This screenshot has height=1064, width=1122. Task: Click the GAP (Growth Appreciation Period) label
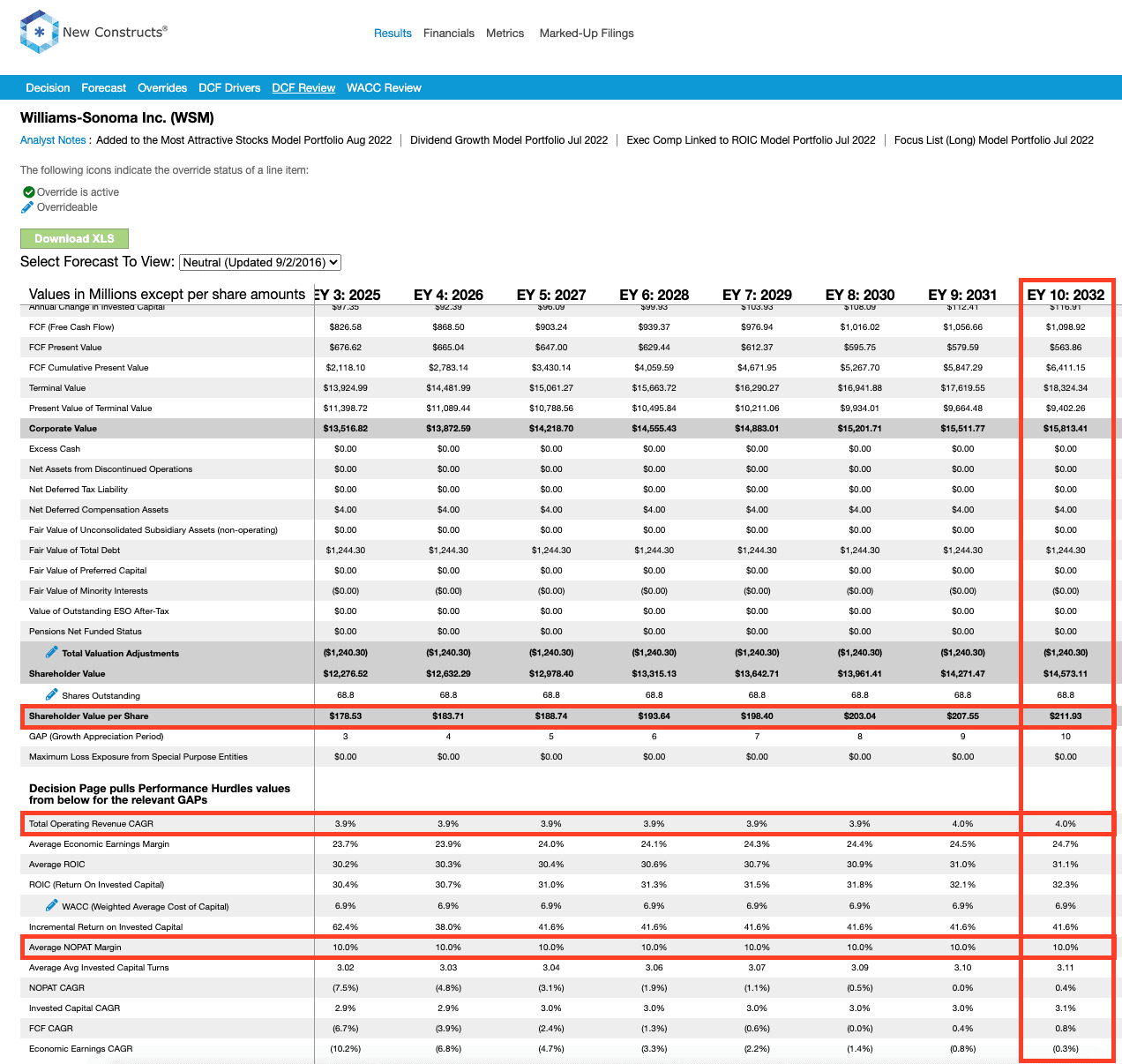(96, 737)
